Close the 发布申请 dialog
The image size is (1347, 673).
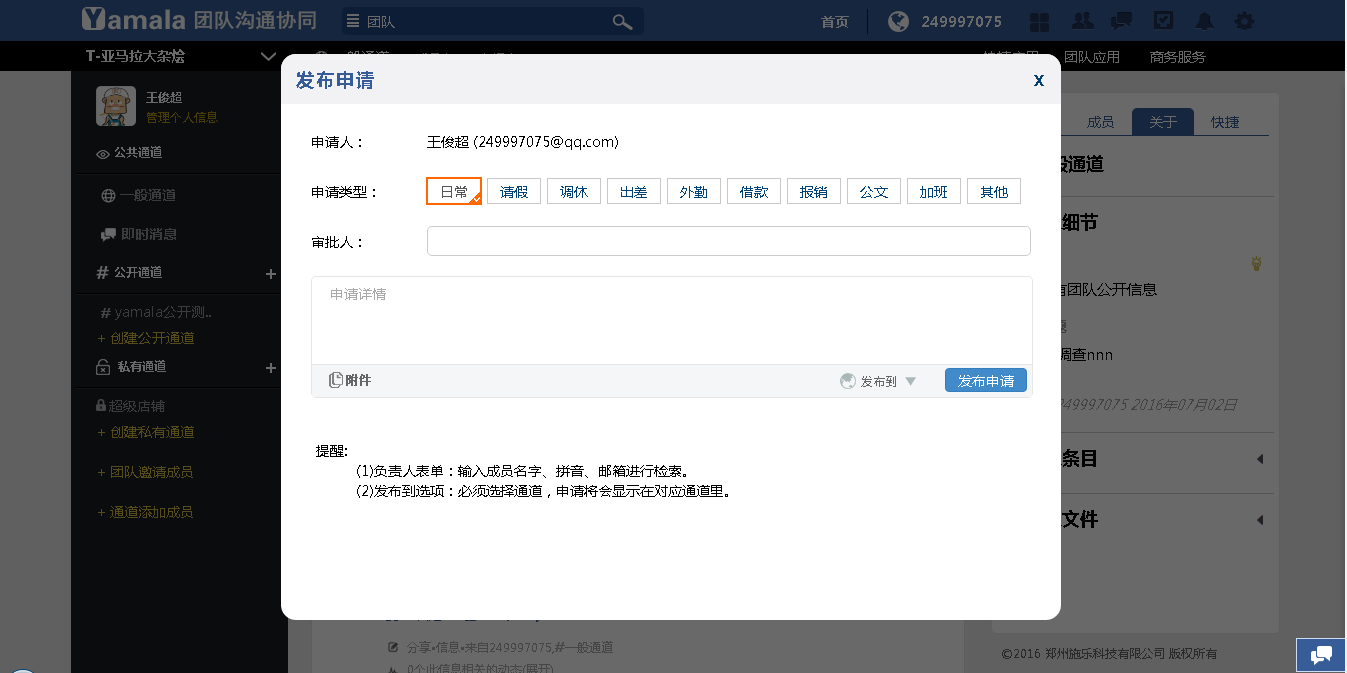point(1039,81)
